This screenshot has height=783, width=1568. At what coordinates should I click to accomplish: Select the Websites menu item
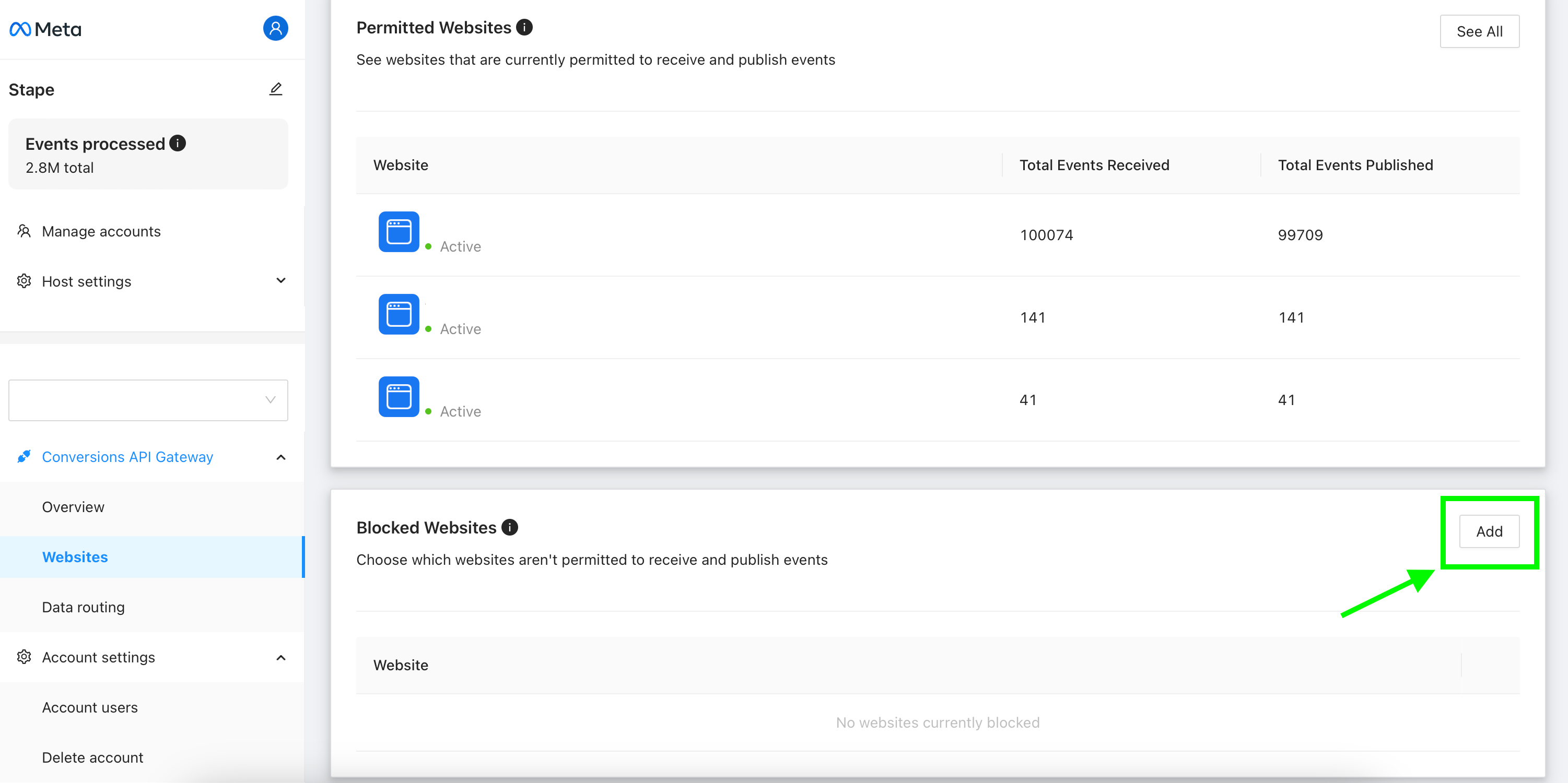[74, 557]
